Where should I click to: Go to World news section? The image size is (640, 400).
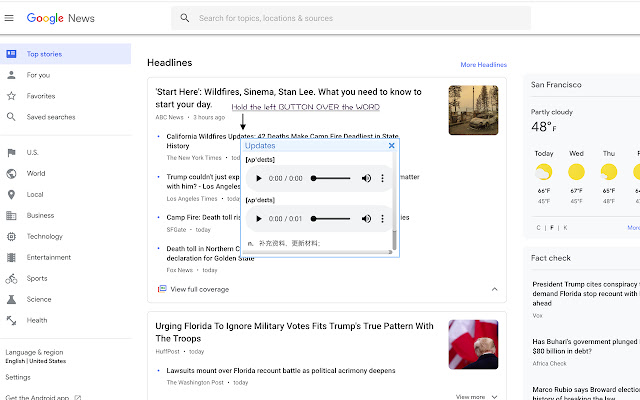coord(36,173)
